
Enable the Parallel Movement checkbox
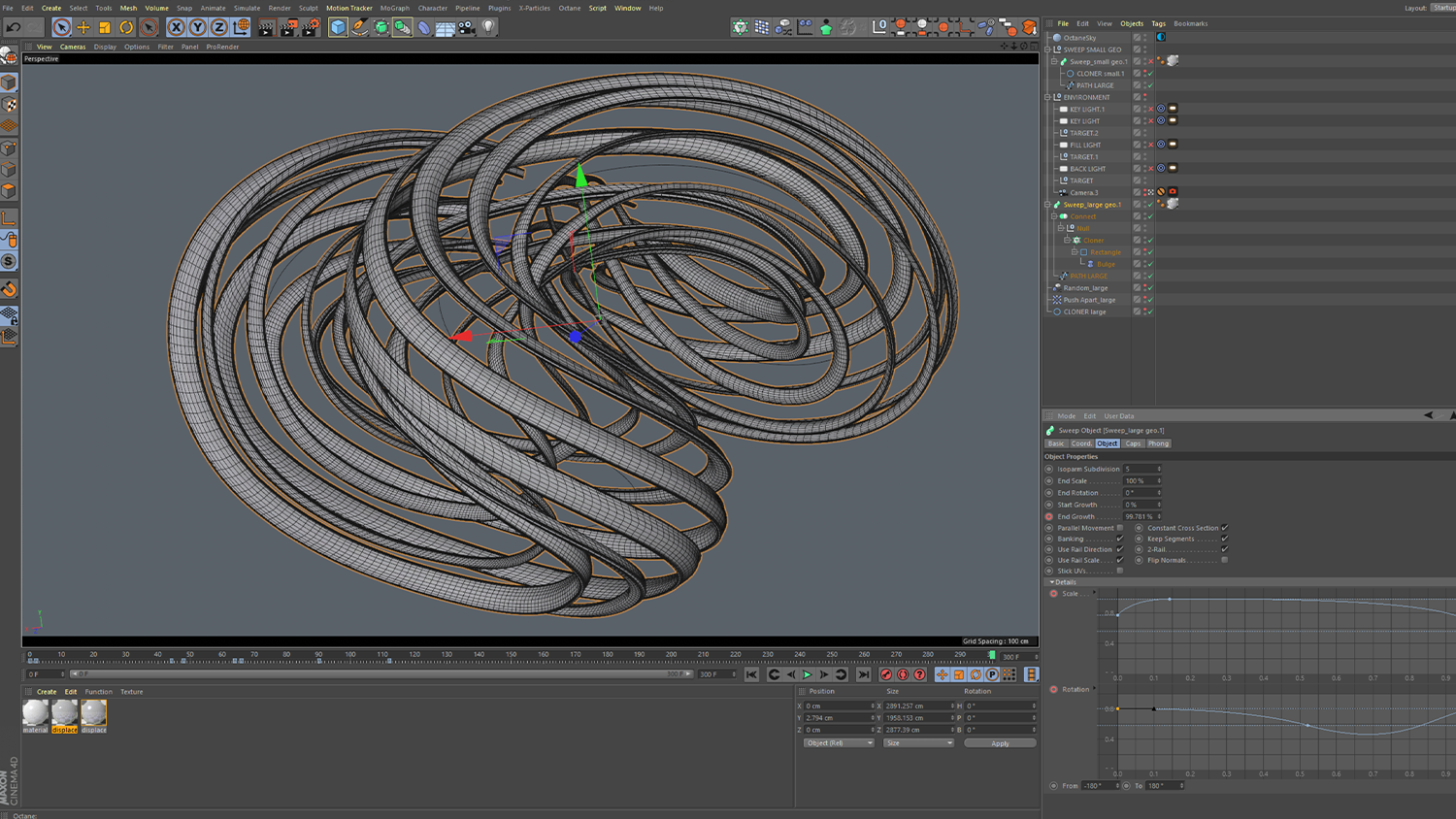pyautogui.click(x=1119, y=528)
